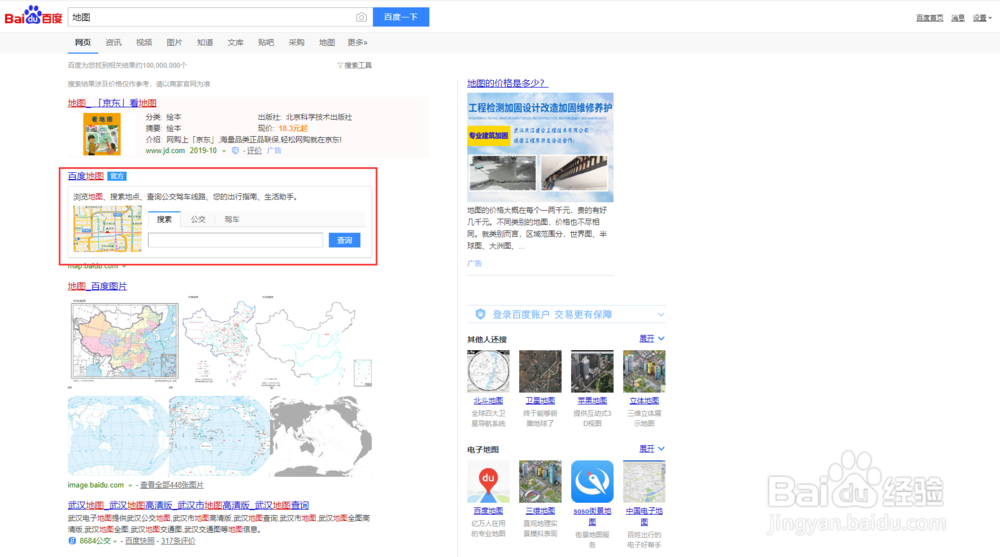The width and height of the screenshot is (1000, 557).
Task: Open the 地图_百度图片 result link
Action: tap(98, 286)
